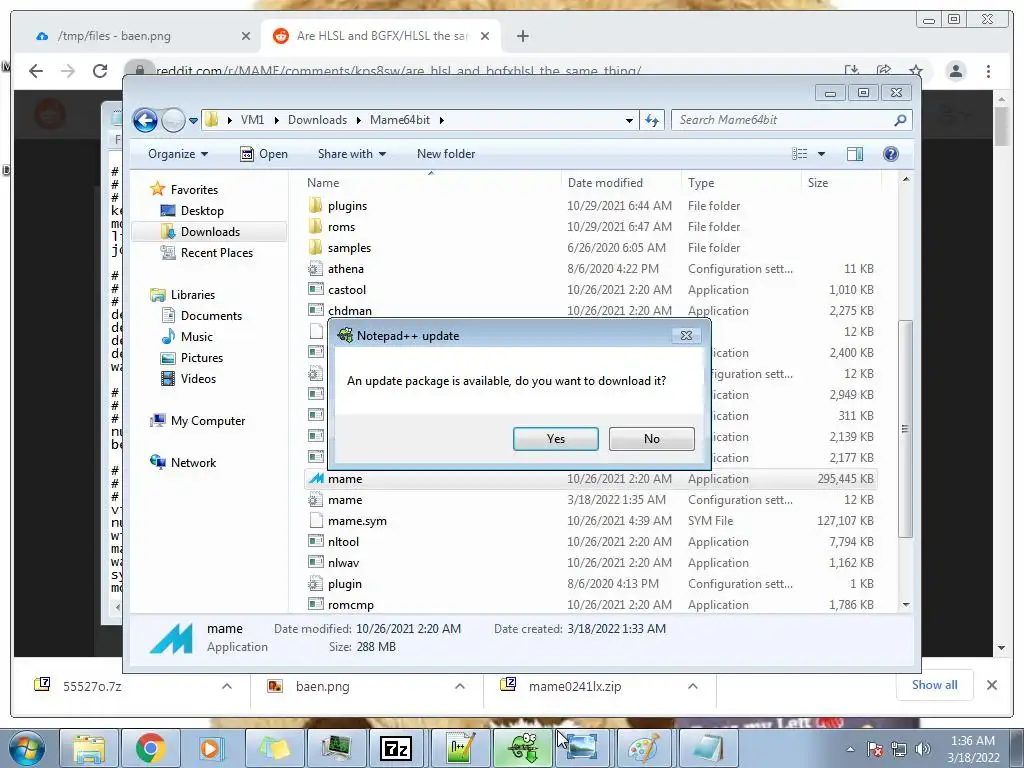This screenshot has height=768, width=1024.
Task: Sort by the Date modified column
Action: point(621,183)
